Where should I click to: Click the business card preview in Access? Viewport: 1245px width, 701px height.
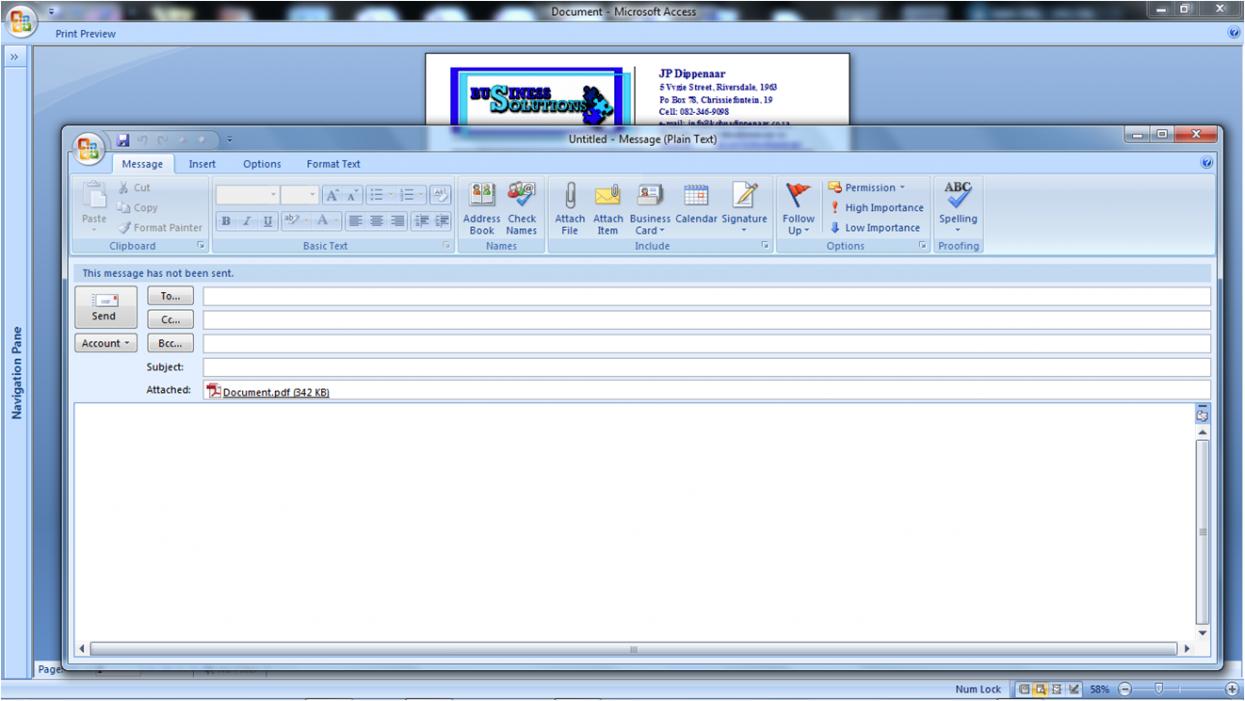(x=637, y=90)
